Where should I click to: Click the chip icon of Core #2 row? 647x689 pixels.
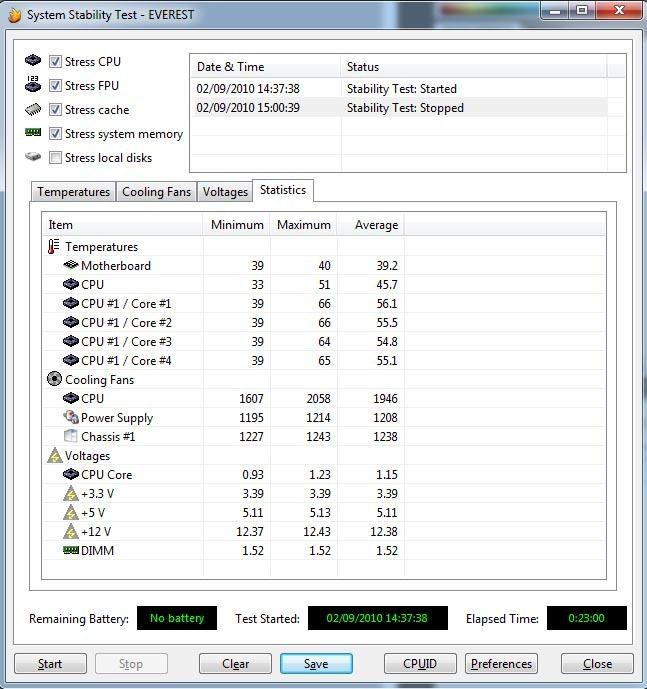tap(71, 322)
